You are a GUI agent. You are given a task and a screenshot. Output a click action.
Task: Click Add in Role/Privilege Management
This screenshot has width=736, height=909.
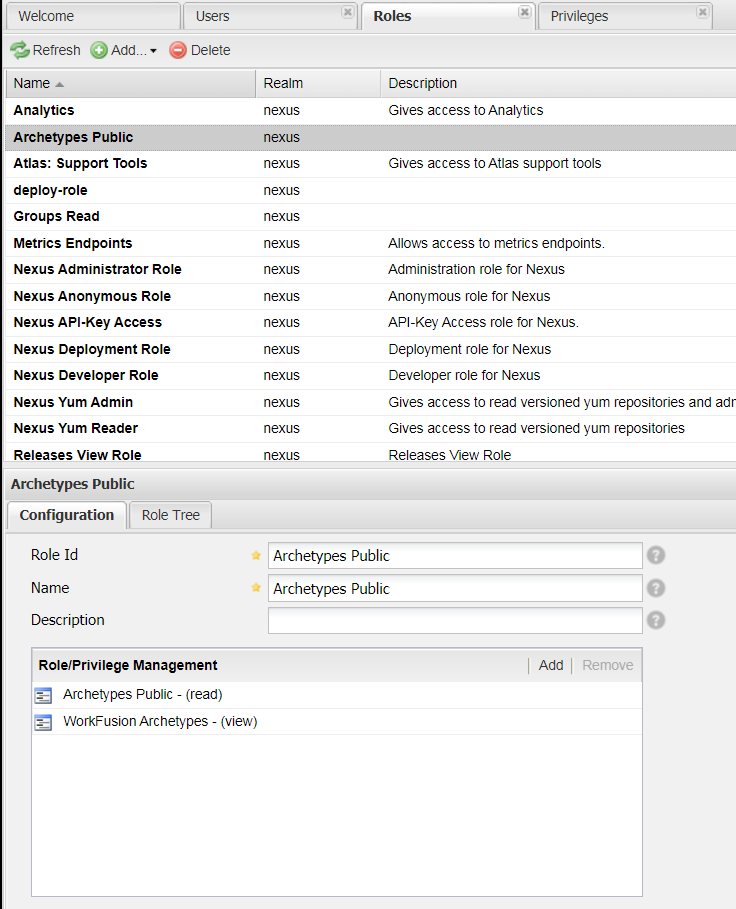tap(551, 666)
